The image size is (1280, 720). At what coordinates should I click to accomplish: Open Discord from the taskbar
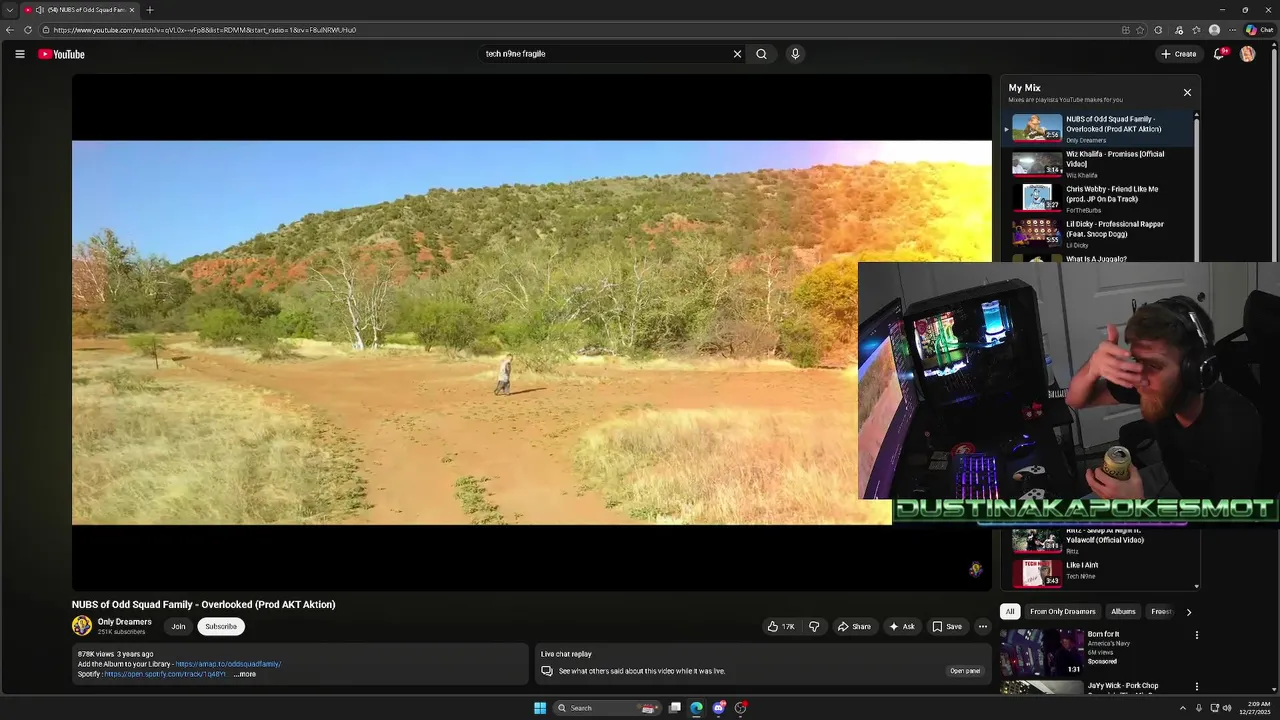(719, 708)
